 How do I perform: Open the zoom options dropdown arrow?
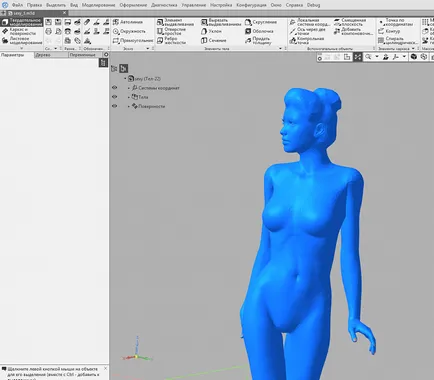(377, 57)
